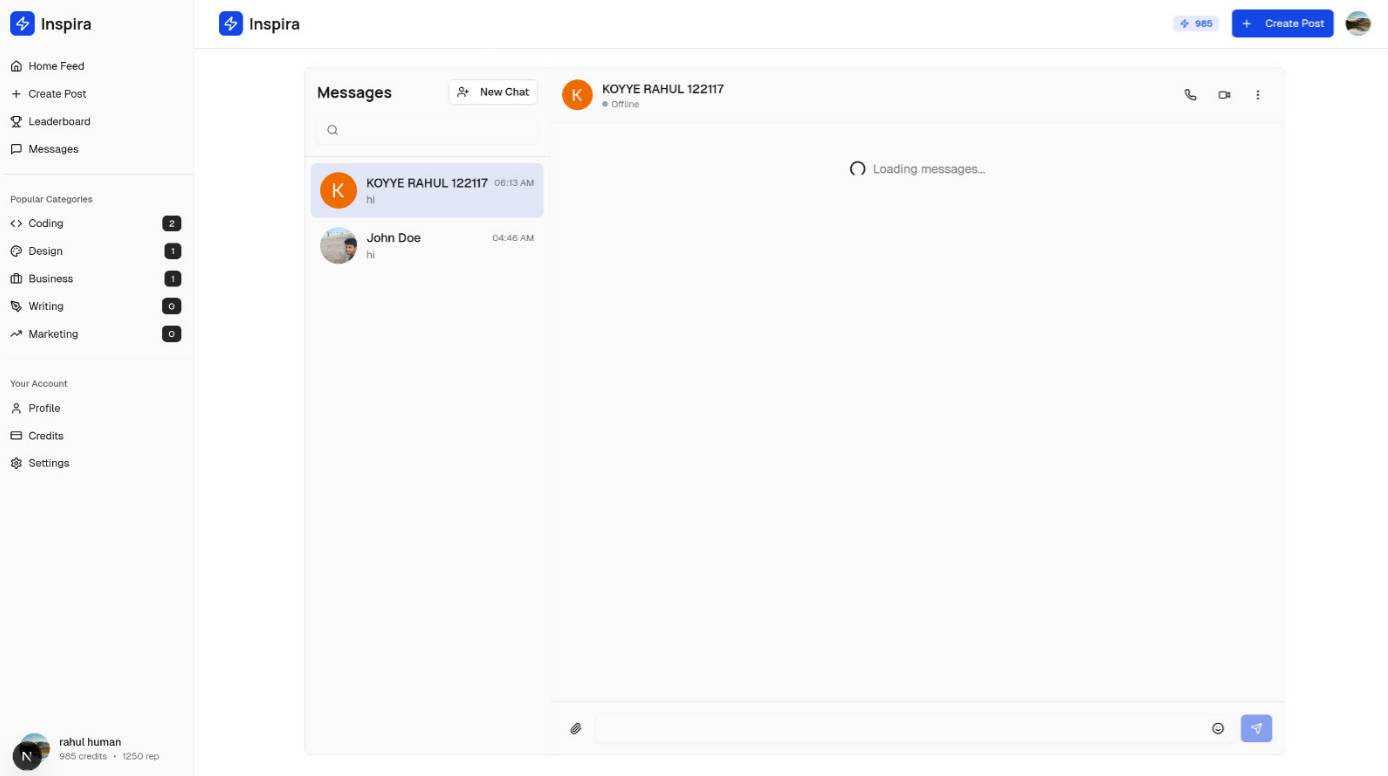Click the Inspira lightning logo in the sidebar
This screenshot has height=776, width=1388.
[x=22, y=24]
